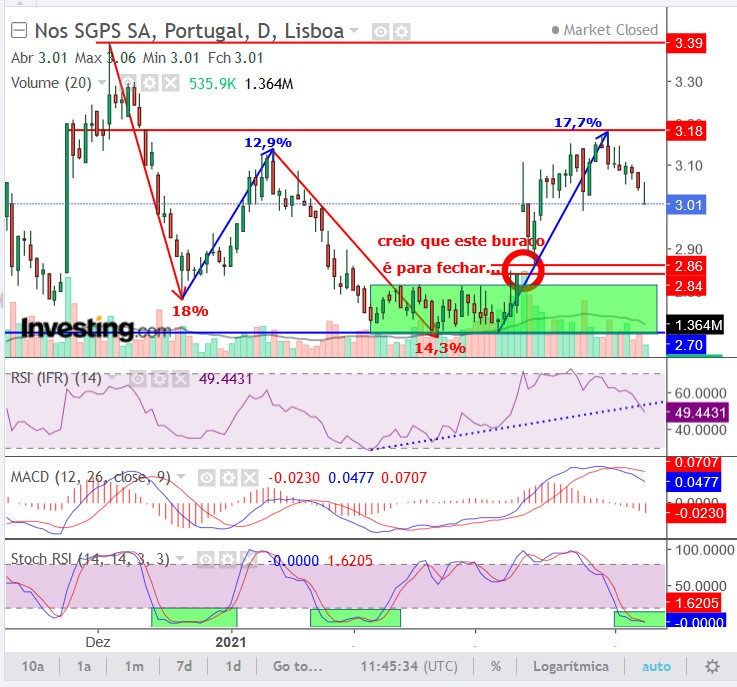The width and height of the screenshot is (737, 687).
Task: Toggle Stoch RSI visibility eye icon
Action: point(206,560)
